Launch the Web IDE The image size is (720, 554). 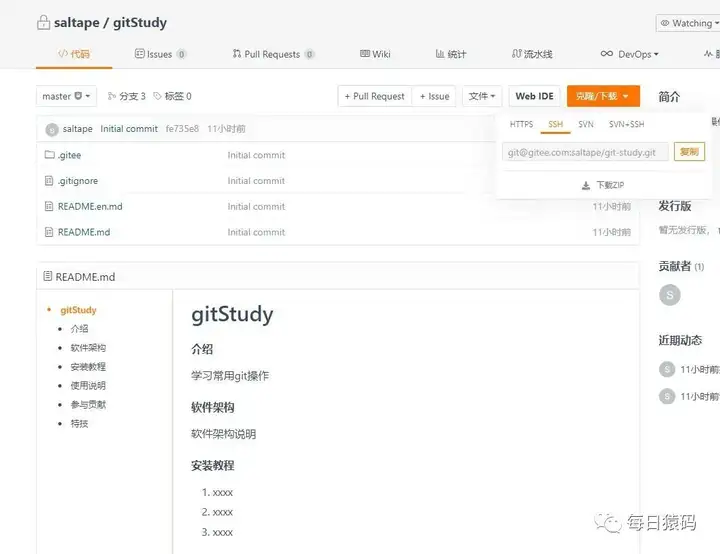click(534, 96)
